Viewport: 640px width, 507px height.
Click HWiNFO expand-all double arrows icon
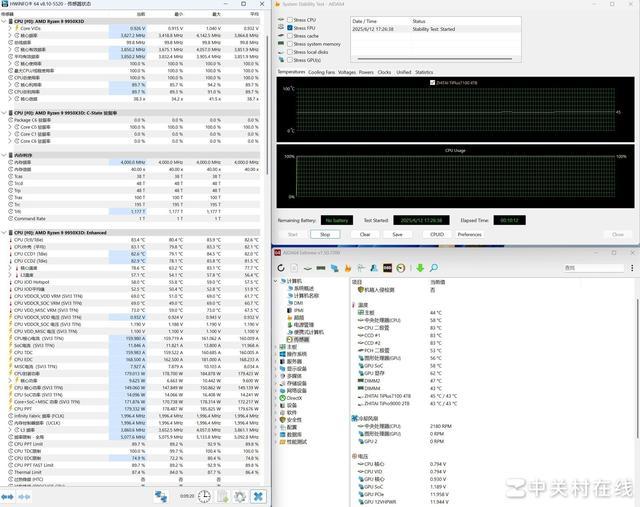[7, 497]
